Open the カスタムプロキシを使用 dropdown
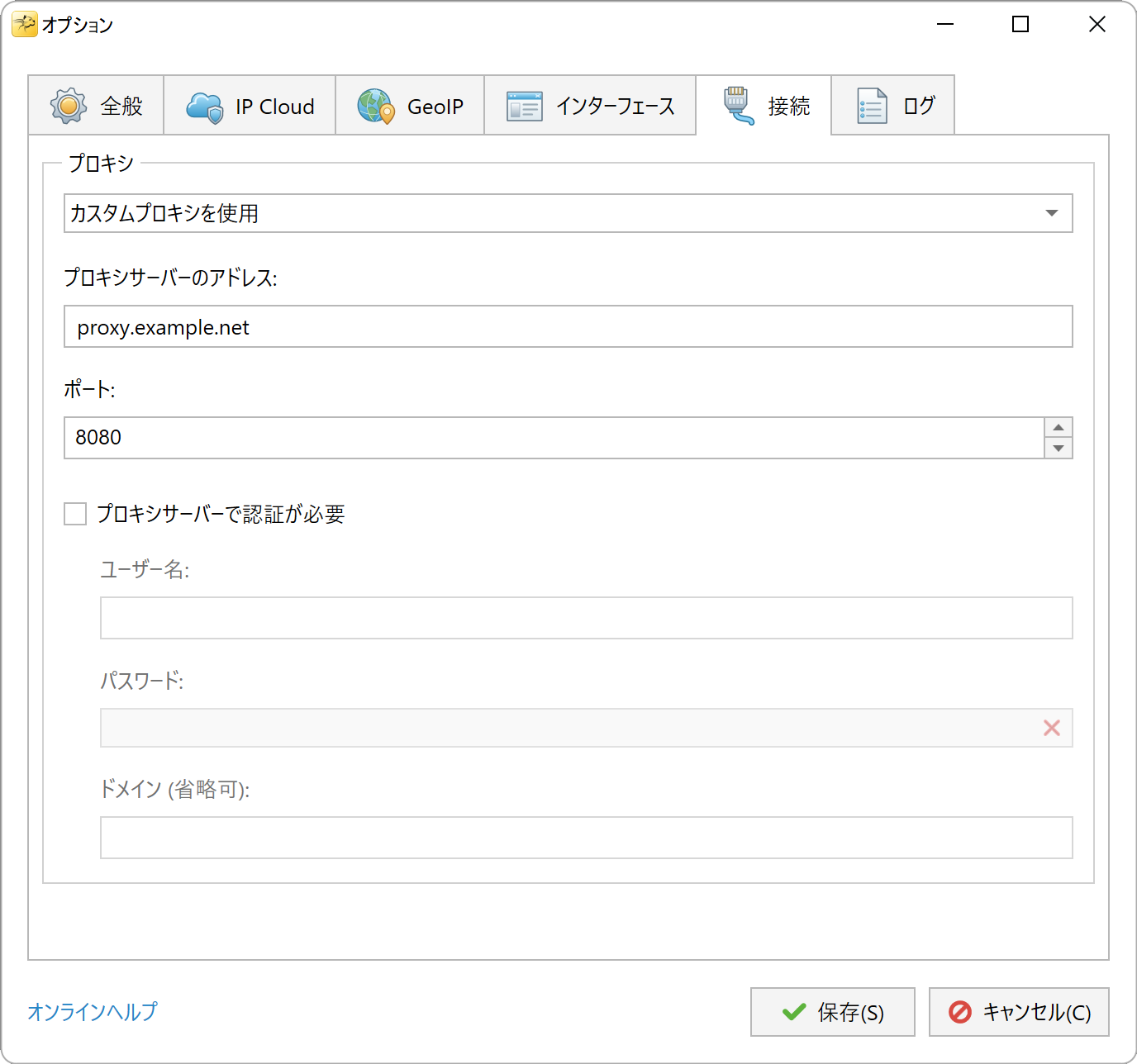Screen dimensions: 1137x1064 tap(568, 213)
